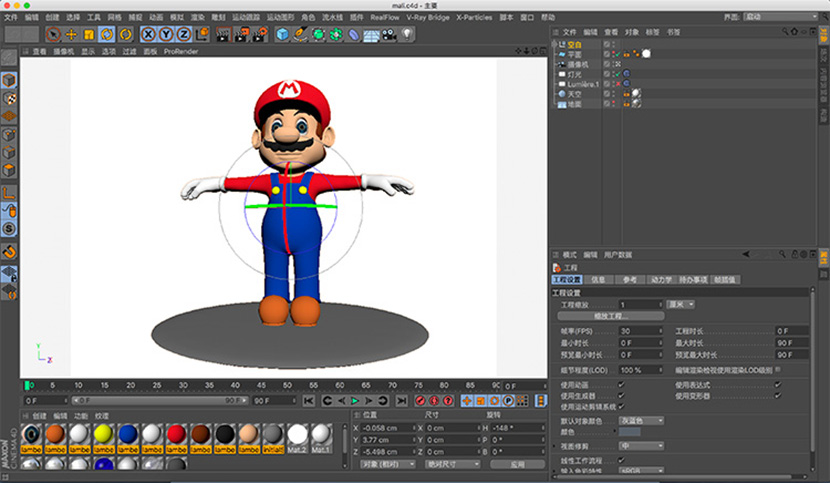Click the 缩放工程 button

(x=611, y=316)
